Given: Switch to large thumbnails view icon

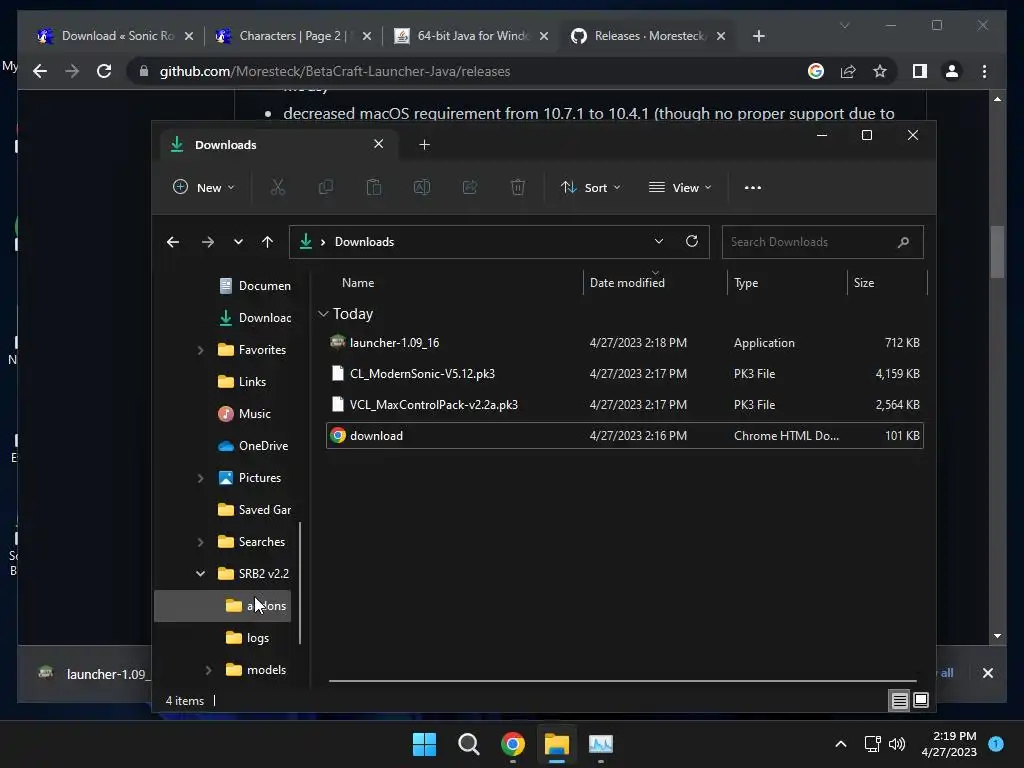Looking at the screenshot, I should coord(921,701).
